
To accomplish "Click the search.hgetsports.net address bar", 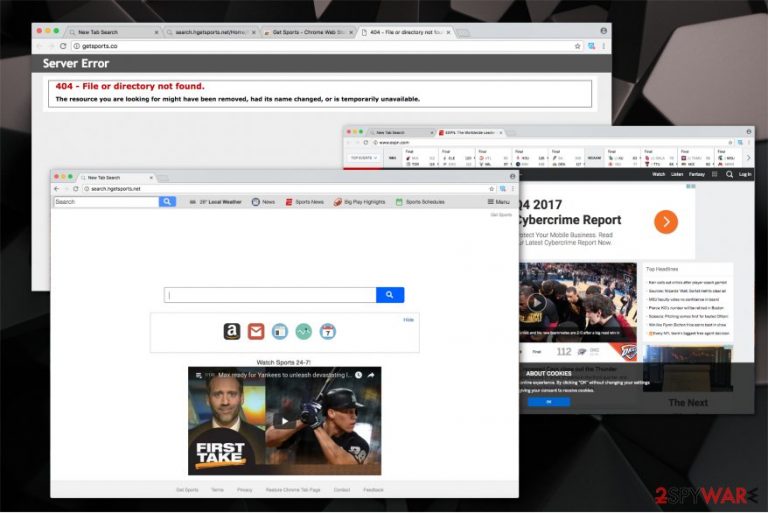I will tap(287, 189).
